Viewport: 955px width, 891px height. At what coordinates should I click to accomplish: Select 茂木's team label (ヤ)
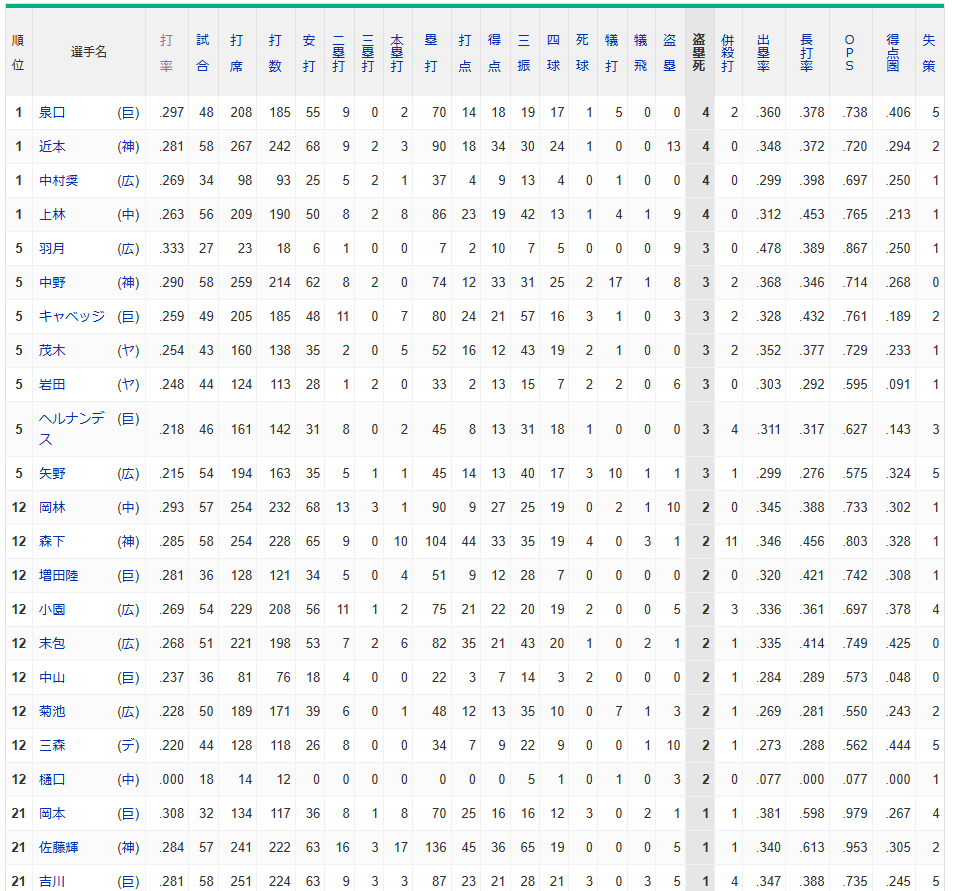[x=128, y=351]
